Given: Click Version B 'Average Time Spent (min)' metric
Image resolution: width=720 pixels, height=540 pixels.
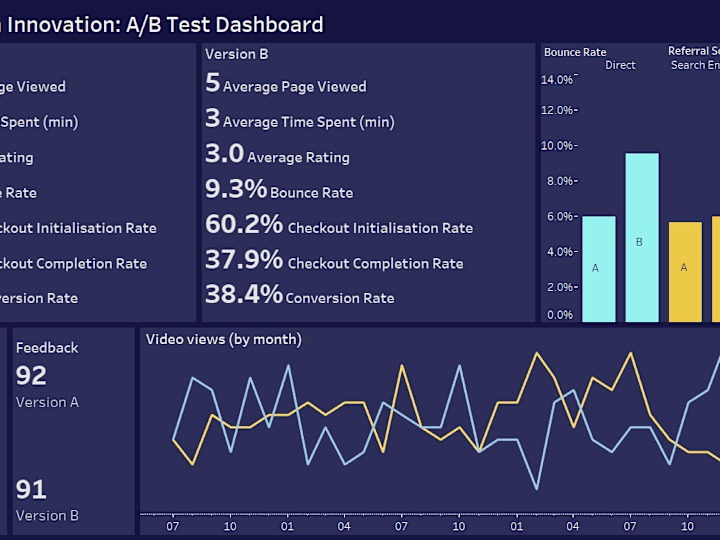Looking at the screenshot, I should coord(300,119).
